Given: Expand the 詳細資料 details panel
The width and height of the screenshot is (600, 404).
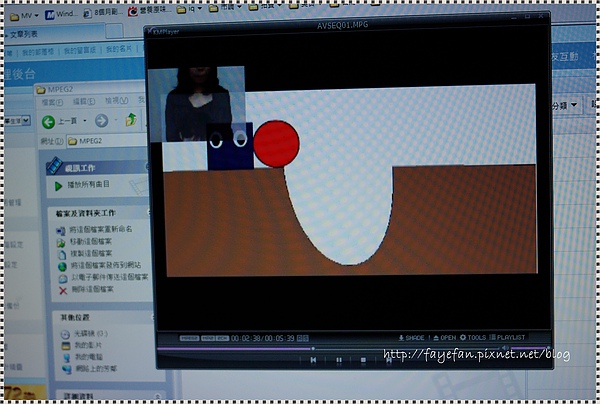Looking at the screenshot, I should tap(157, 396).
